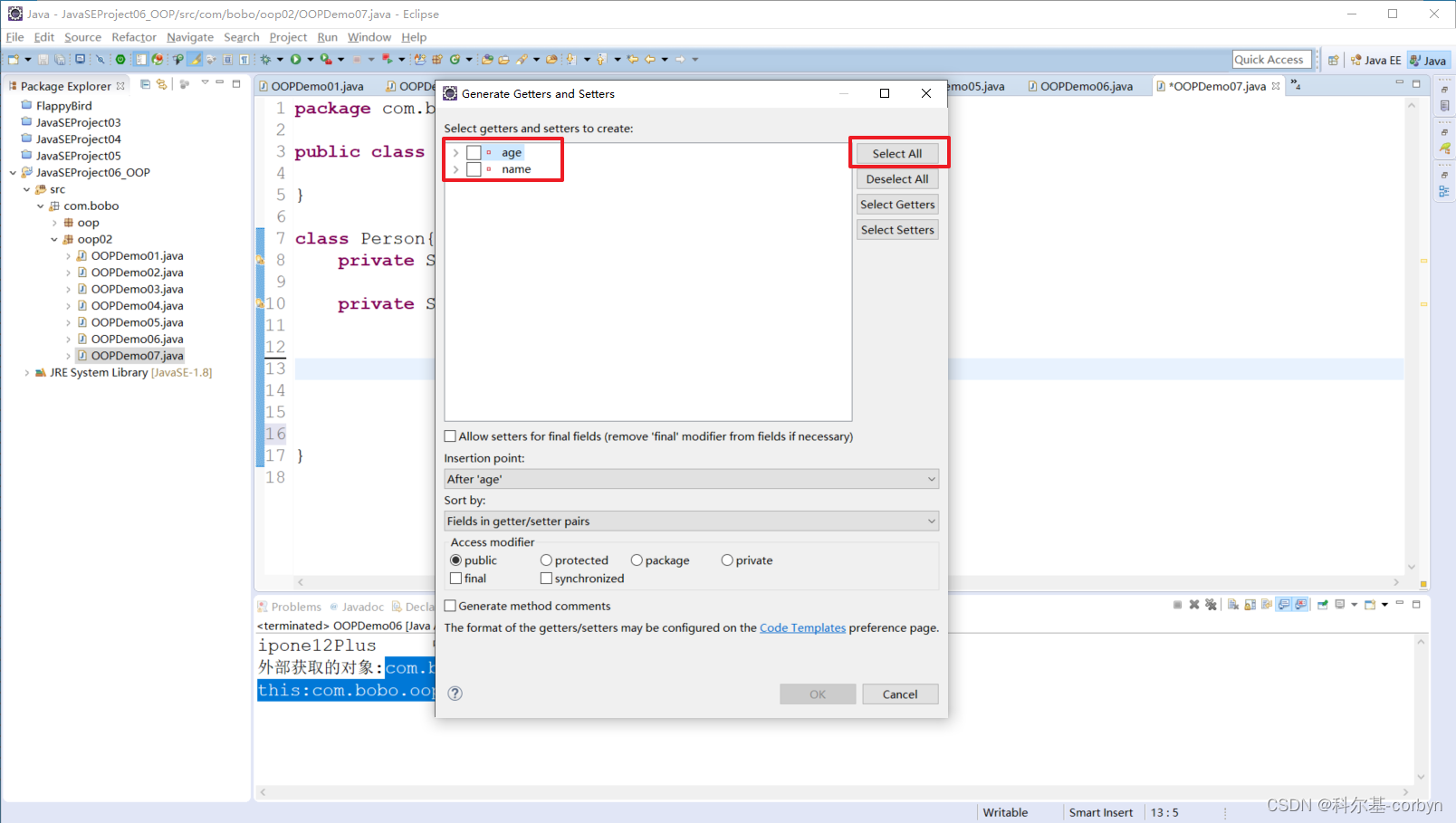This screenshot has width=1456, height=823.
Task: Switch to the Java EE perspective
Action: (1376, 61)
